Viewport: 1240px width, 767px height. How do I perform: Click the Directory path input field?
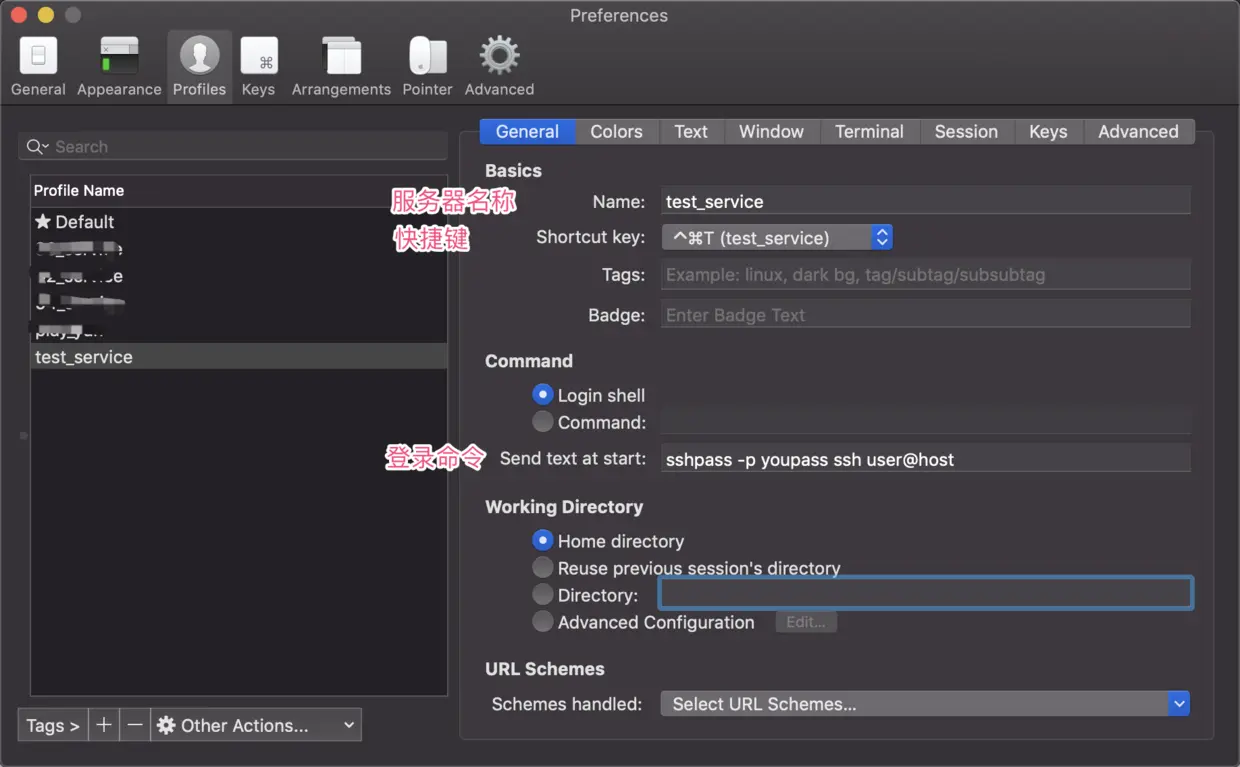pyautogui.click(x=925, y=593)
